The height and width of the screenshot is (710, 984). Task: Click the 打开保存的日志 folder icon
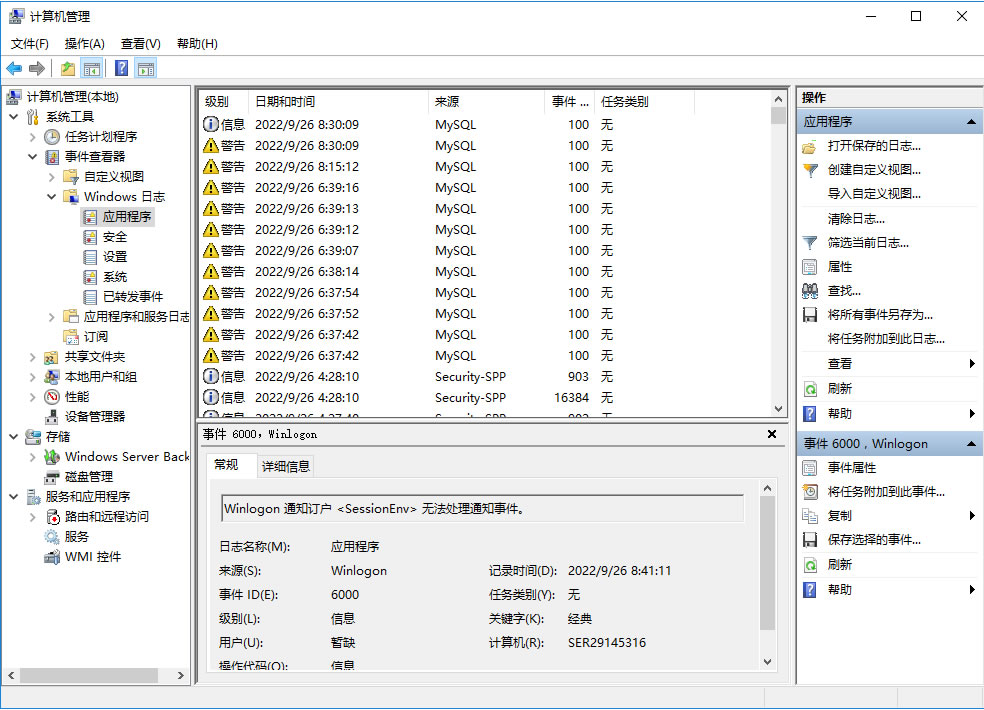(x=810, y=146)
